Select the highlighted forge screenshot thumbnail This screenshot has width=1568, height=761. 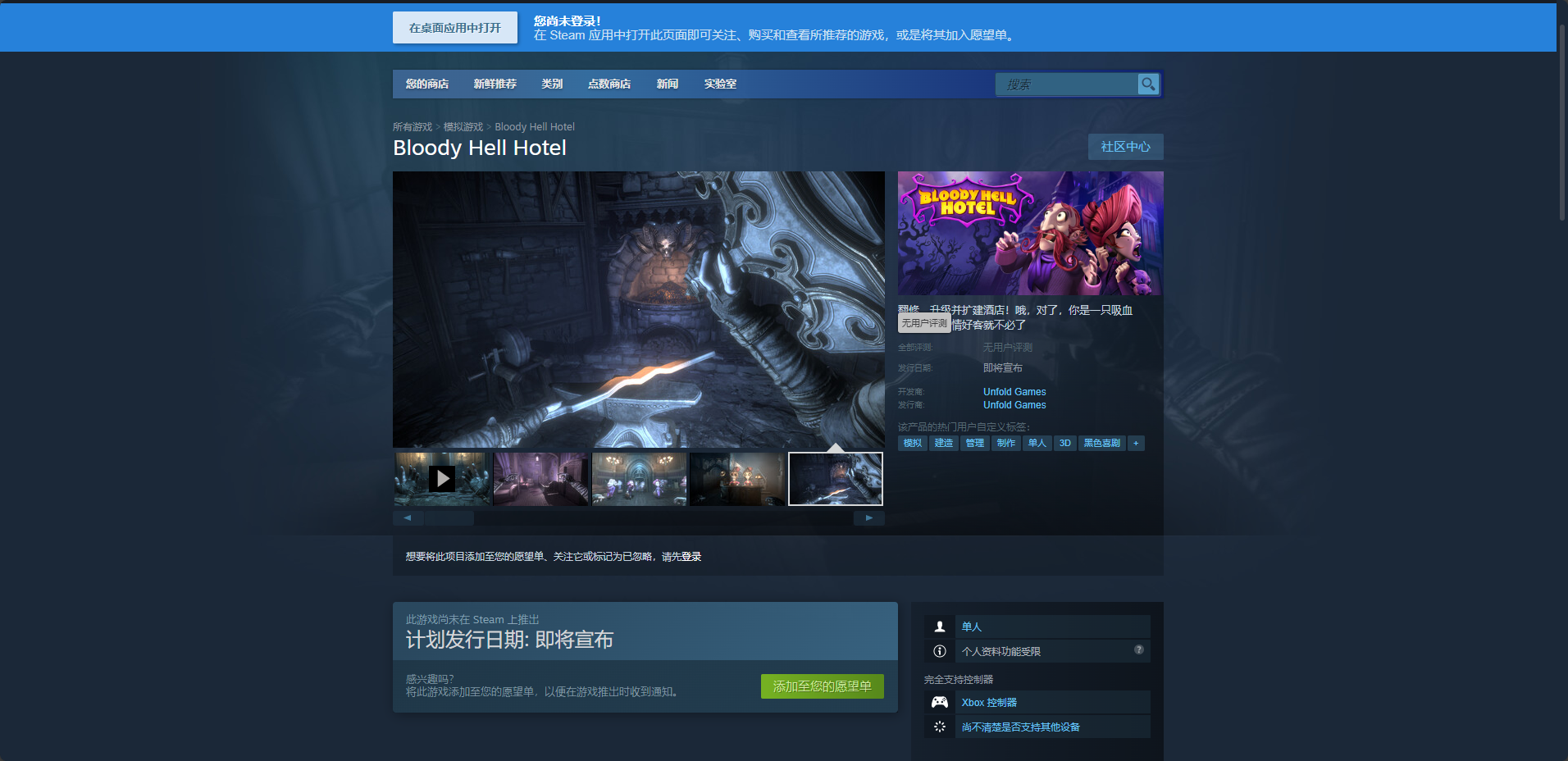click(836, 479)
